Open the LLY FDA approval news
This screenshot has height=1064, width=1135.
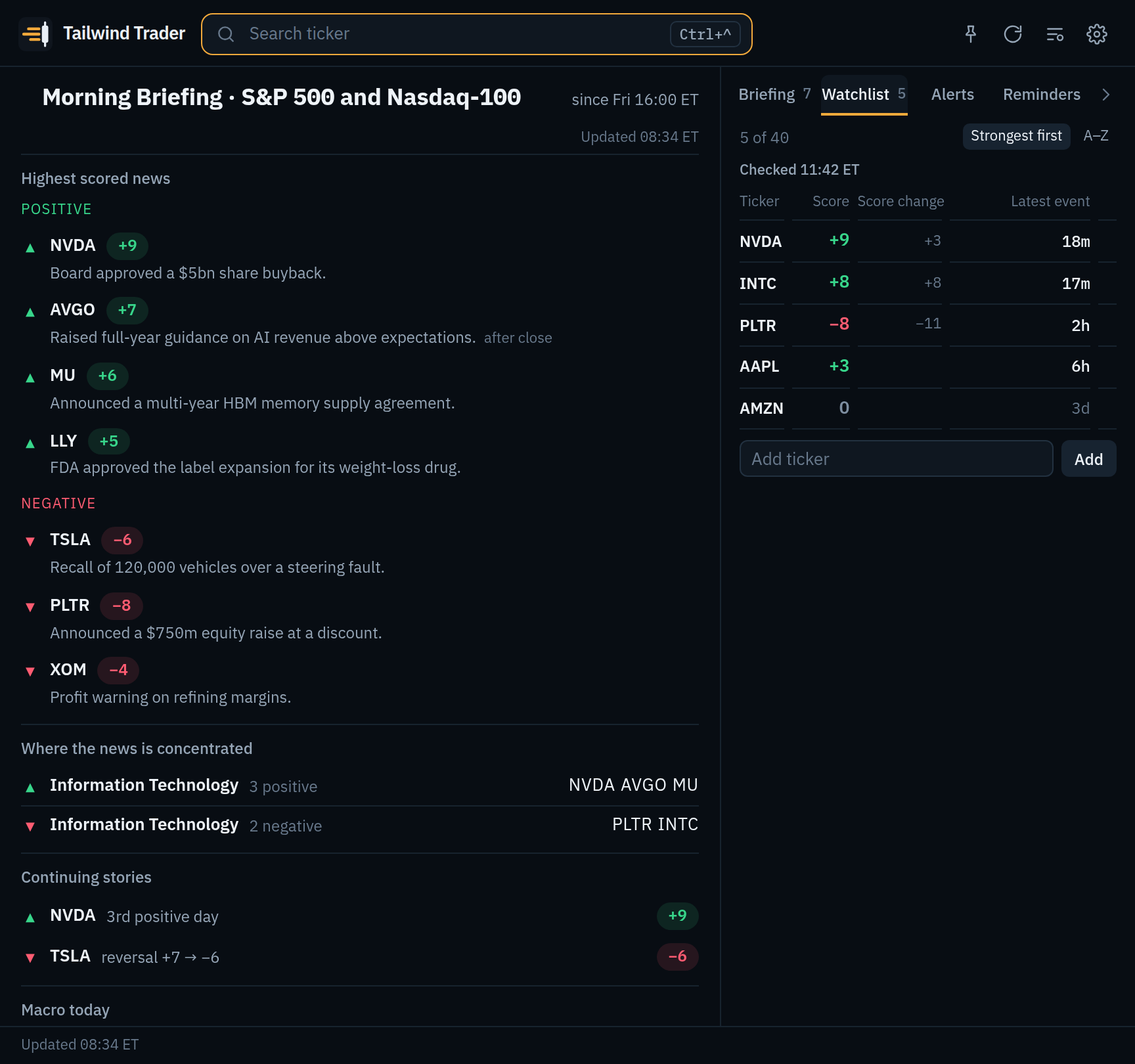(360, 454)
